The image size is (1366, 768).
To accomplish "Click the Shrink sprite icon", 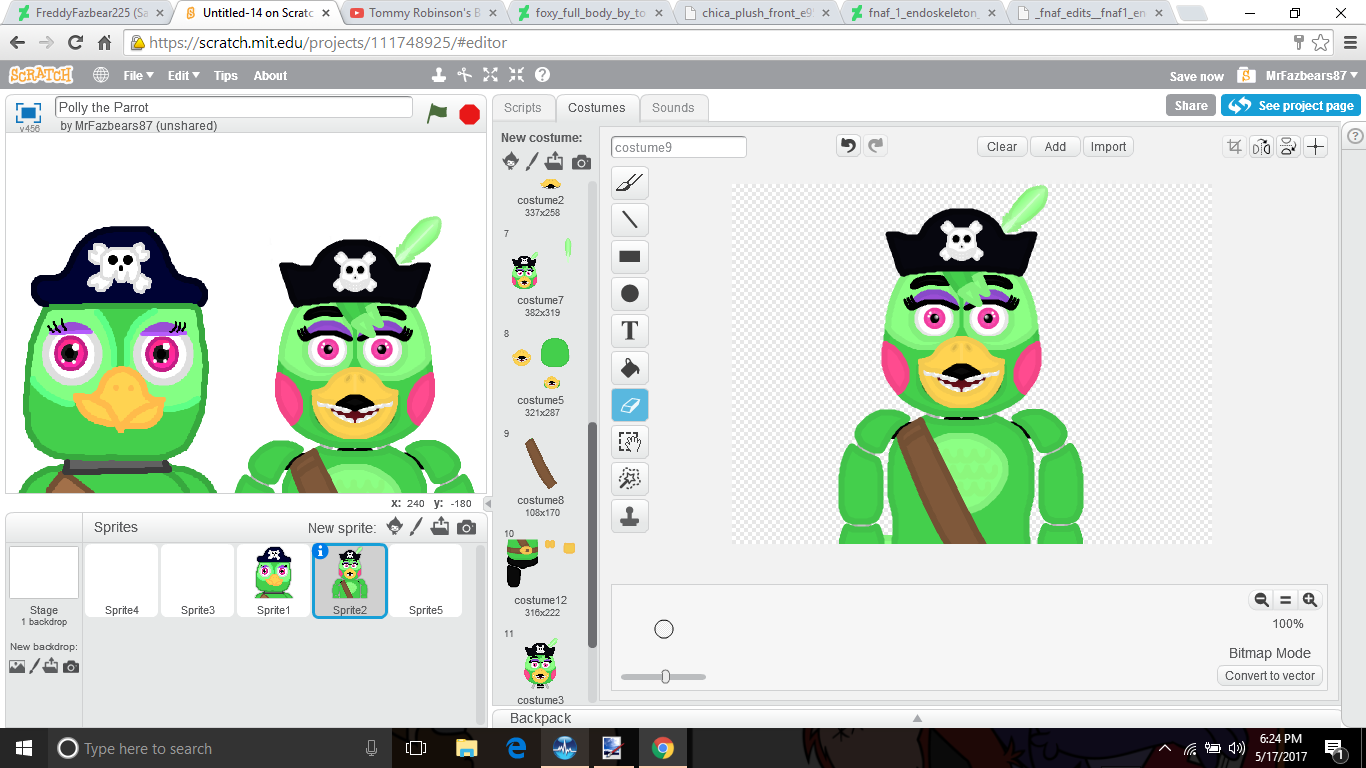I will 516,75.
